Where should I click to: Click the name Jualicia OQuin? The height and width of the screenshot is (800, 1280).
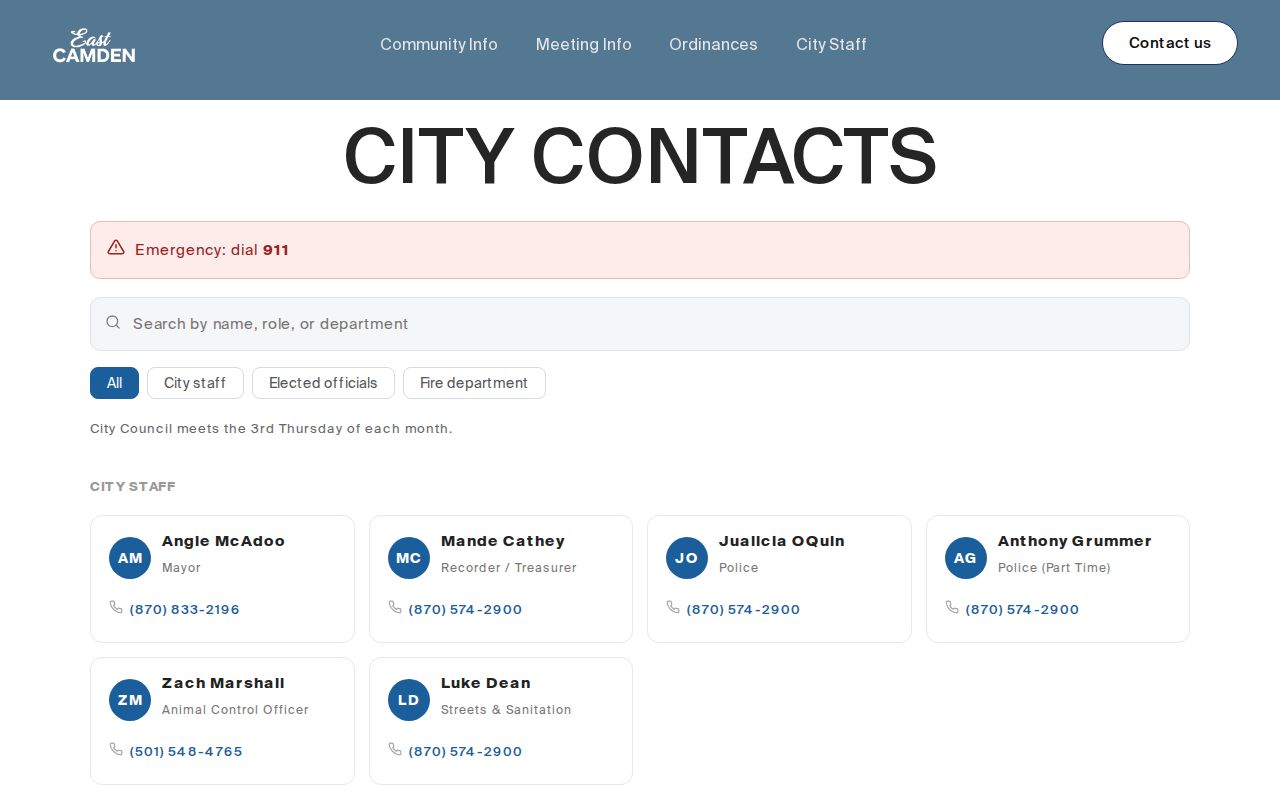(782, 541)
